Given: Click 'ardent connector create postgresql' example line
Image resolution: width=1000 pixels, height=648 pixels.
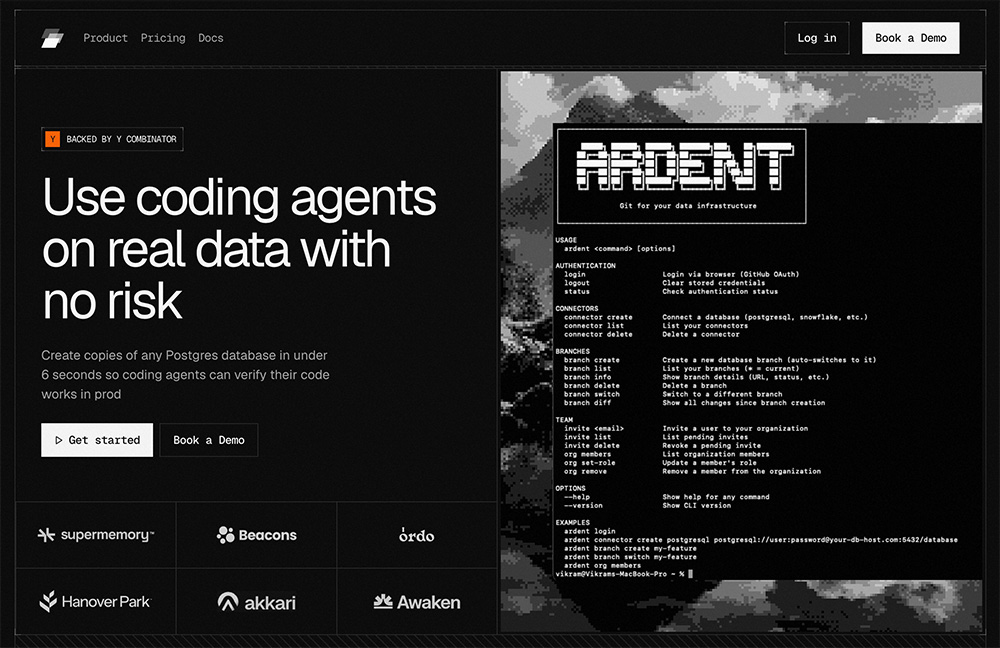Looking at the screenshot, I should [x=761, y=540].
